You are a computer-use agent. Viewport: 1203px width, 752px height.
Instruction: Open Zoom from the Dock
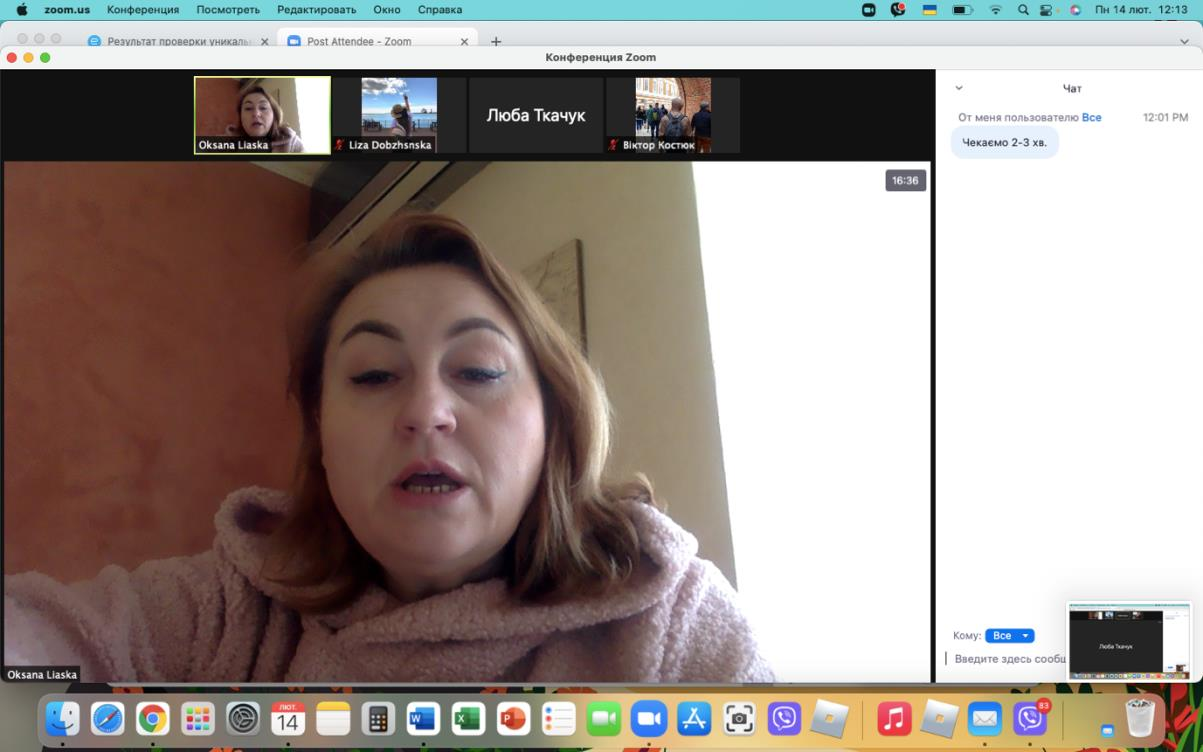[x=649, y=718]
